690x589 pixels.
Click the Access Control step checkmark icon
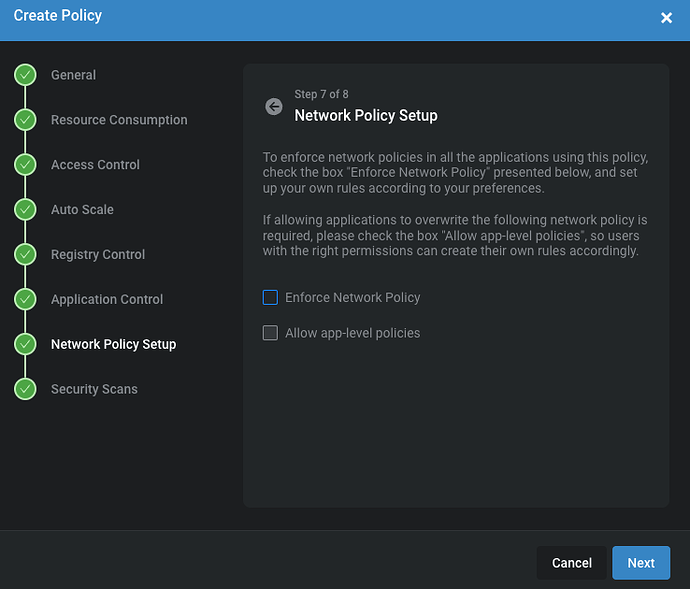pos(25,165)
